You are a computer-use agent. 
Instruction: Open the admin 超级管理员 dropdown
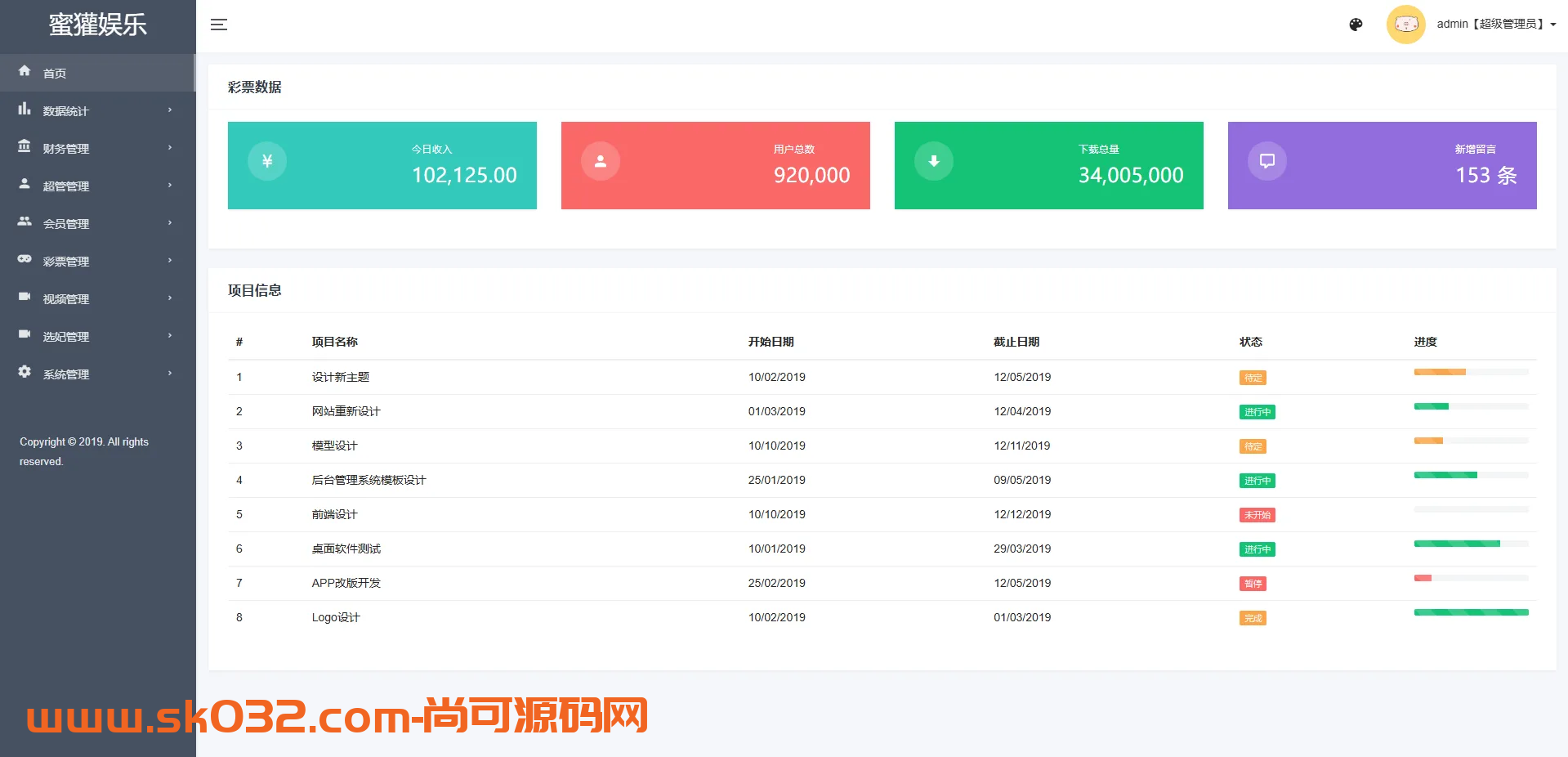tap(1496, 25)
